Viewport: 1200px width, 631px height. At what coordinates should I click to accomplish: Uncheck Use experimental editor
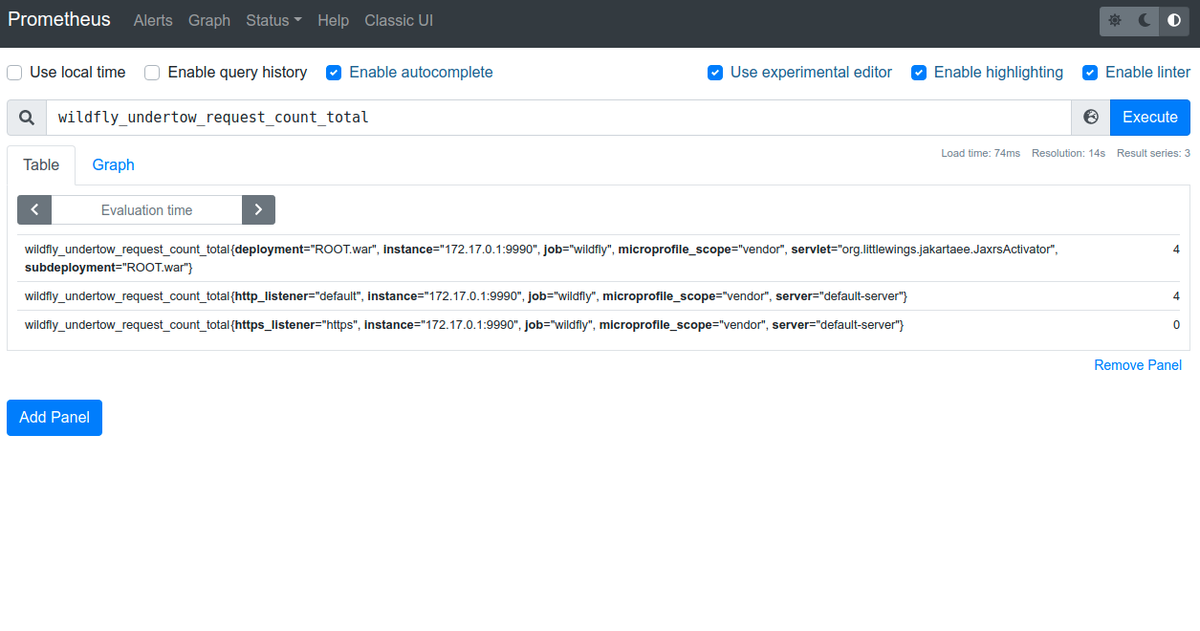pos(715,72)
